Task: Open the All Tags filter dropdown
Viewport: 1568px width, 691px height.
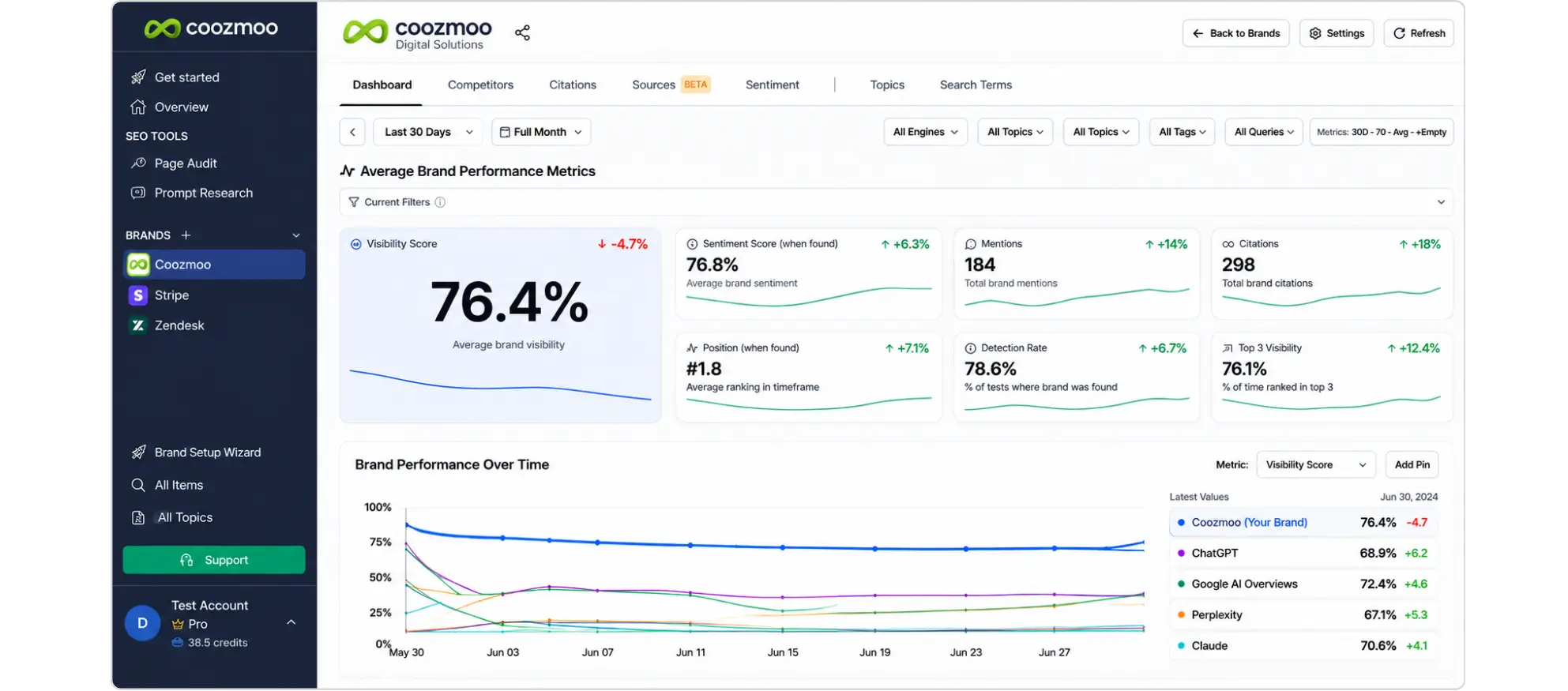Action: (x=1182, y=132)
